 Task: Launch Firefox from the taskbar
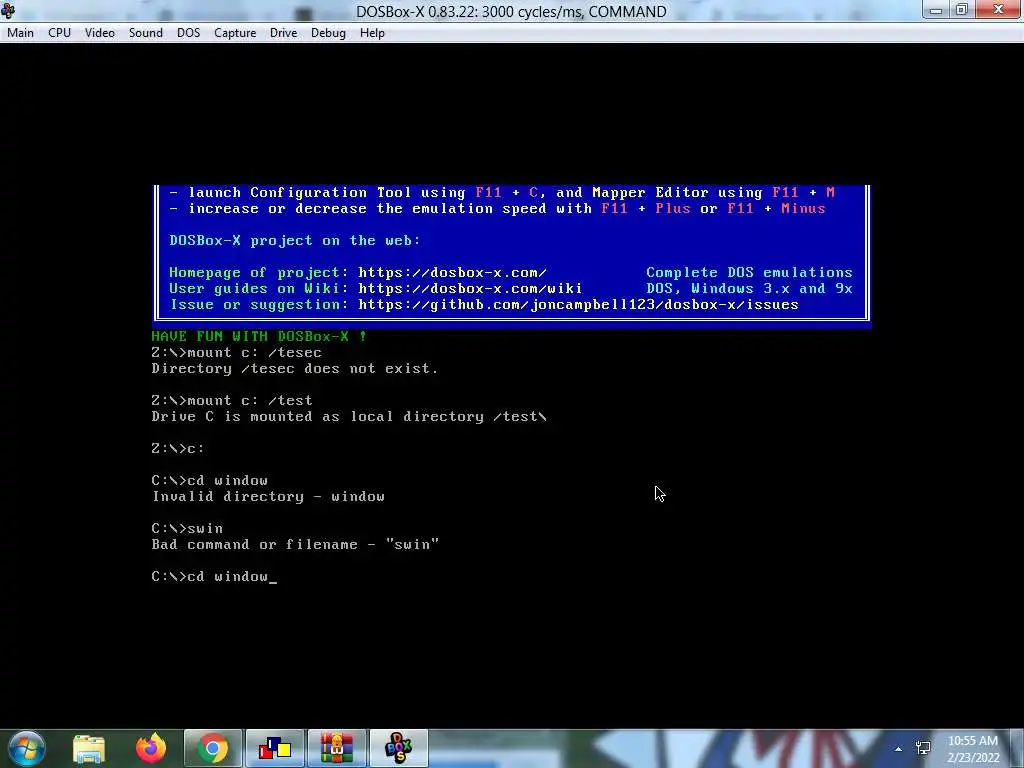151,748
